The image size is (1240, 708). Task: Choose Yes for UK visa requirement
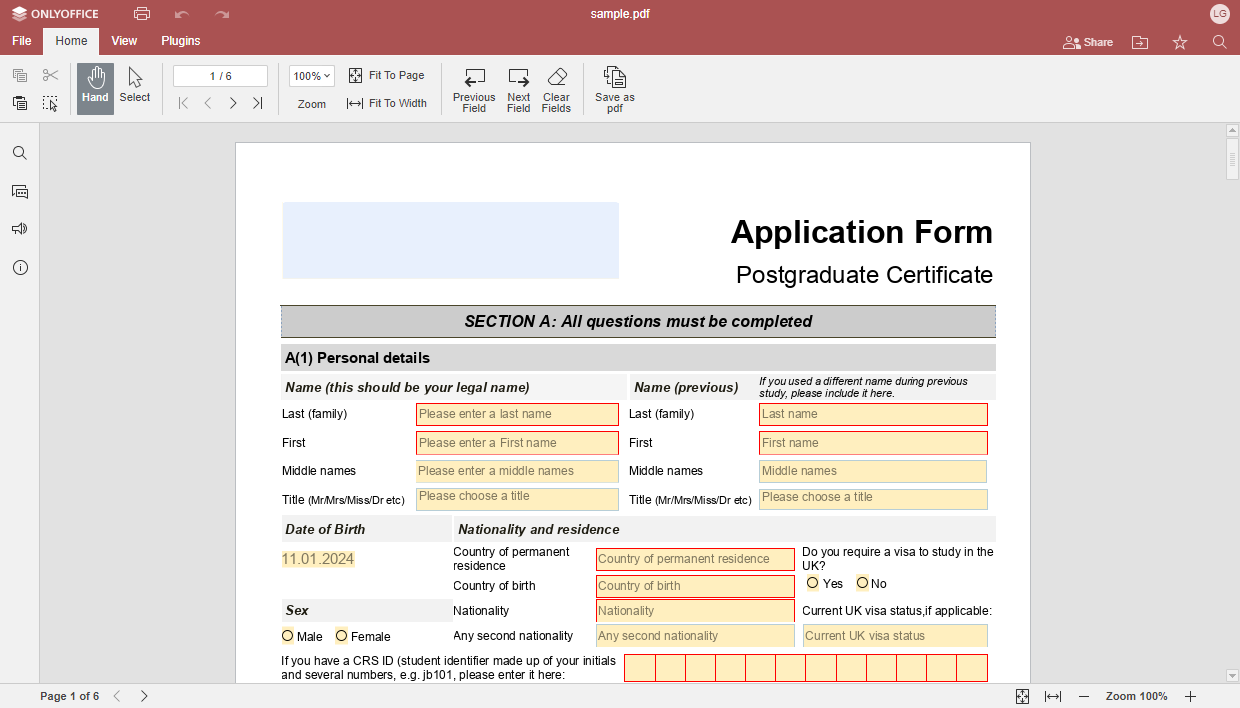[813, 583]
